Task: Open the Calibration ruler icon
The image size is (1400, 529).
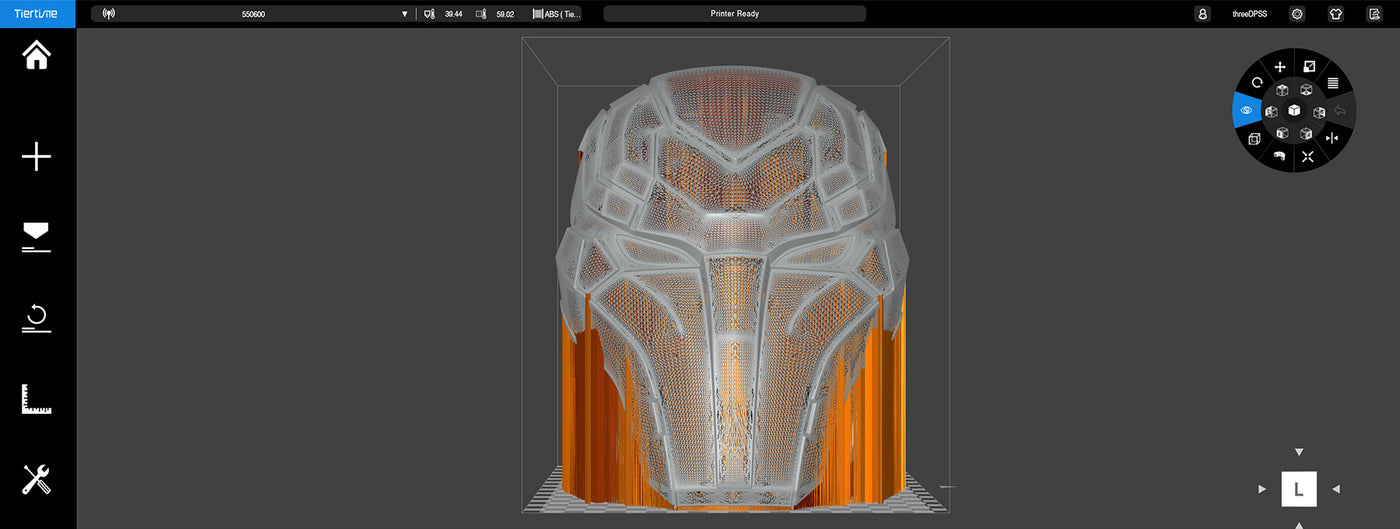Action: pyautogui.click(x=37, y=399)
